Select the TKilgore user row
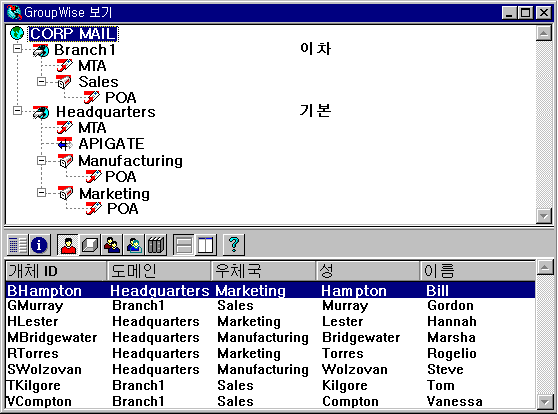This screenshot has height=414, width=558. tap(270, 386)
